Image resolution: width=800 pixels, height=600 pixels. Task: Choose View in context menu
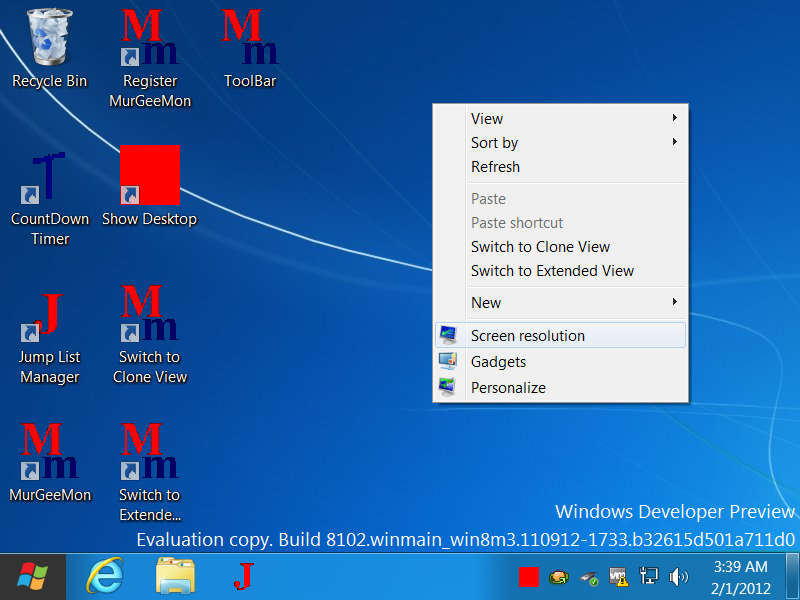(x=560, y=118)
